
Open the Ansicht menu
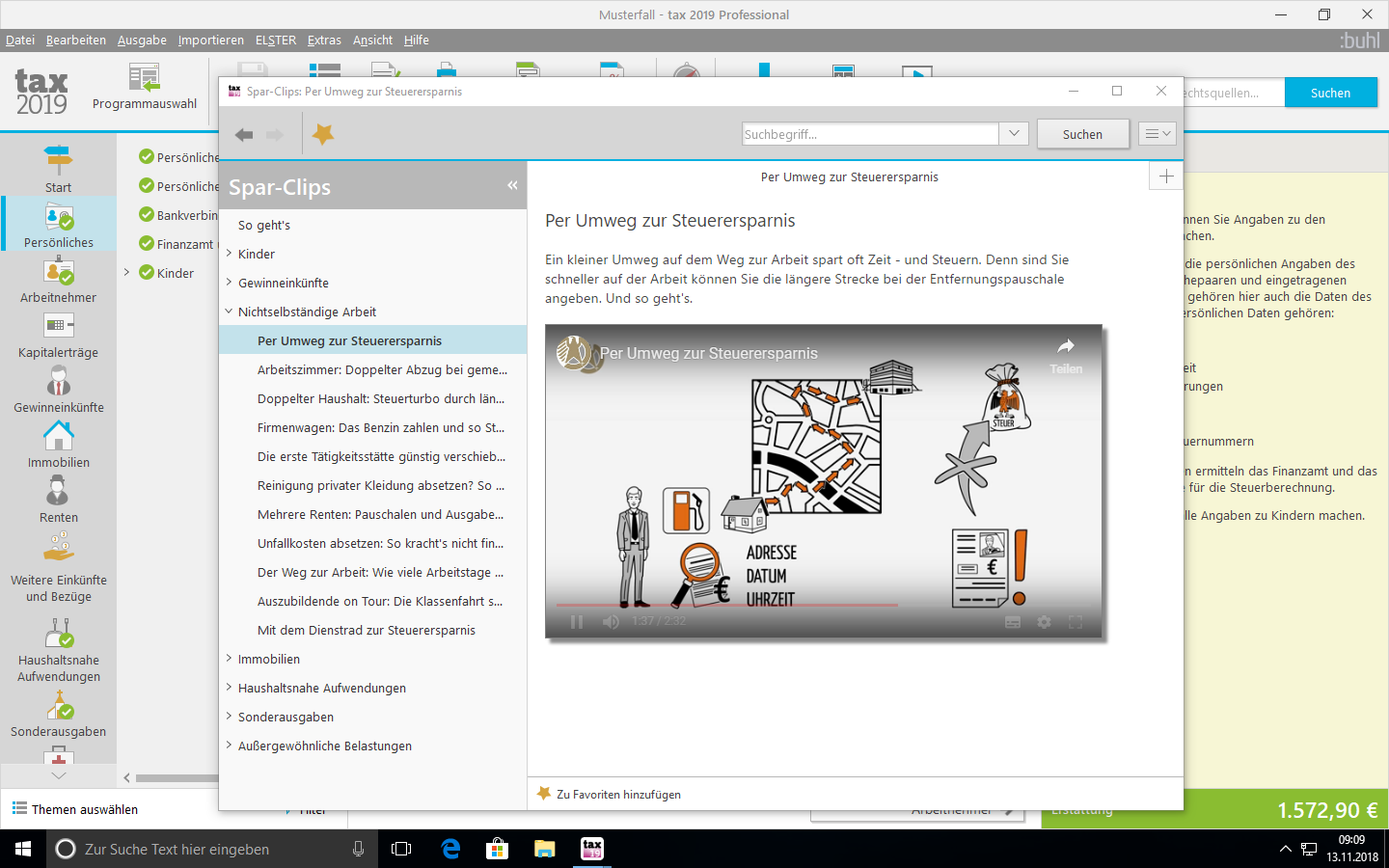click(x=372, y=40)
